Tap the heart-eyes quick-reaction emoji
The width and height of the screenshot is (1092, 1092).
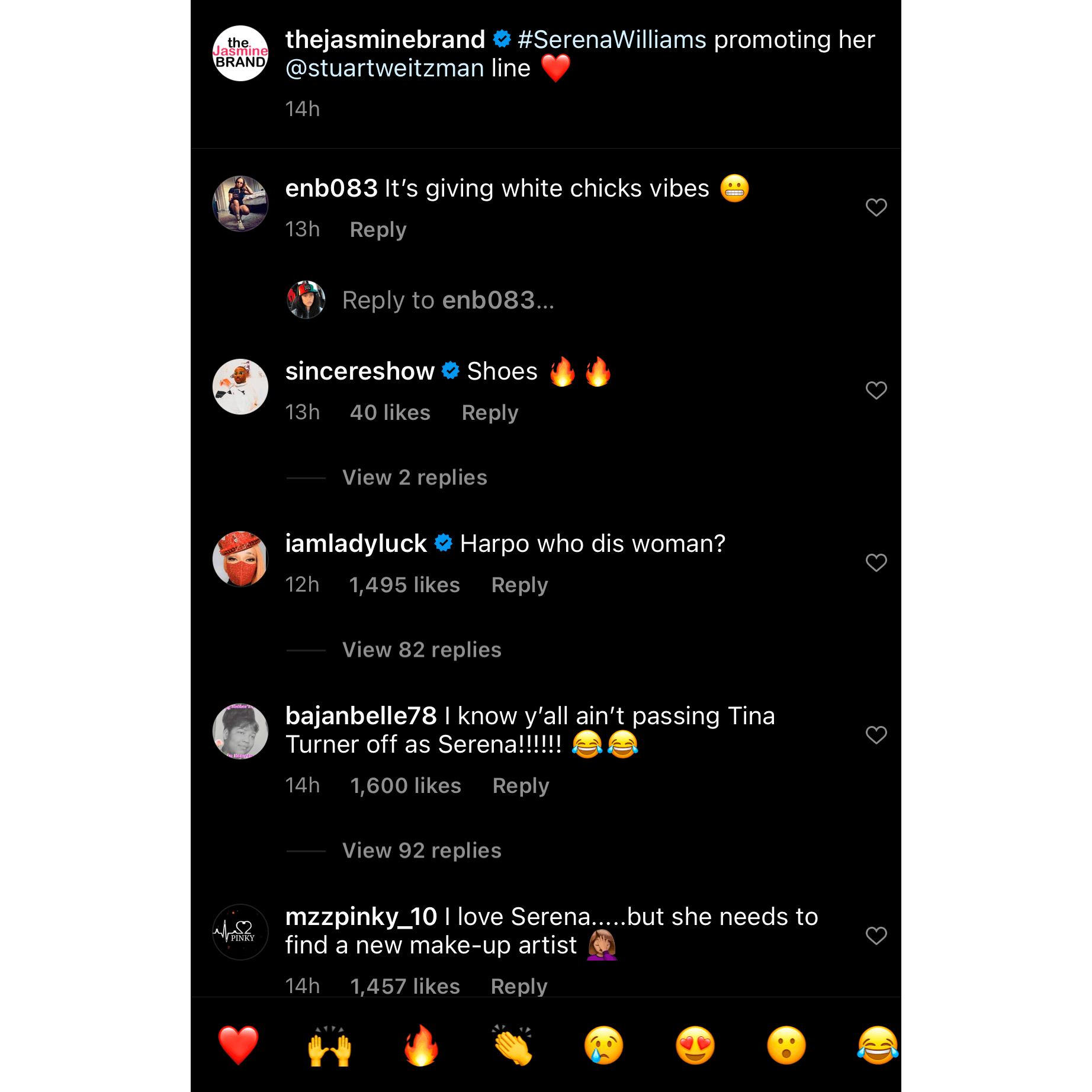click(x=695, y=1045)
